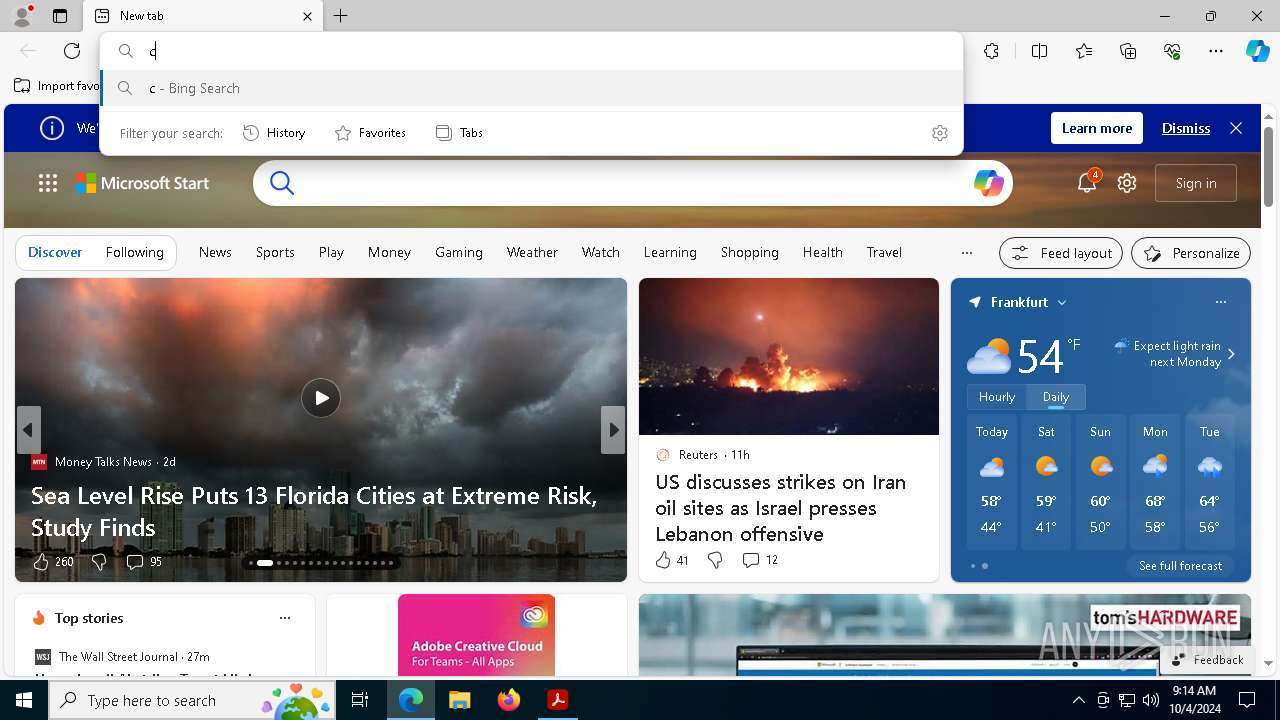Open the notifications bell with badge
This screenshot has height=720, width=1280.
click(1087, 182)
